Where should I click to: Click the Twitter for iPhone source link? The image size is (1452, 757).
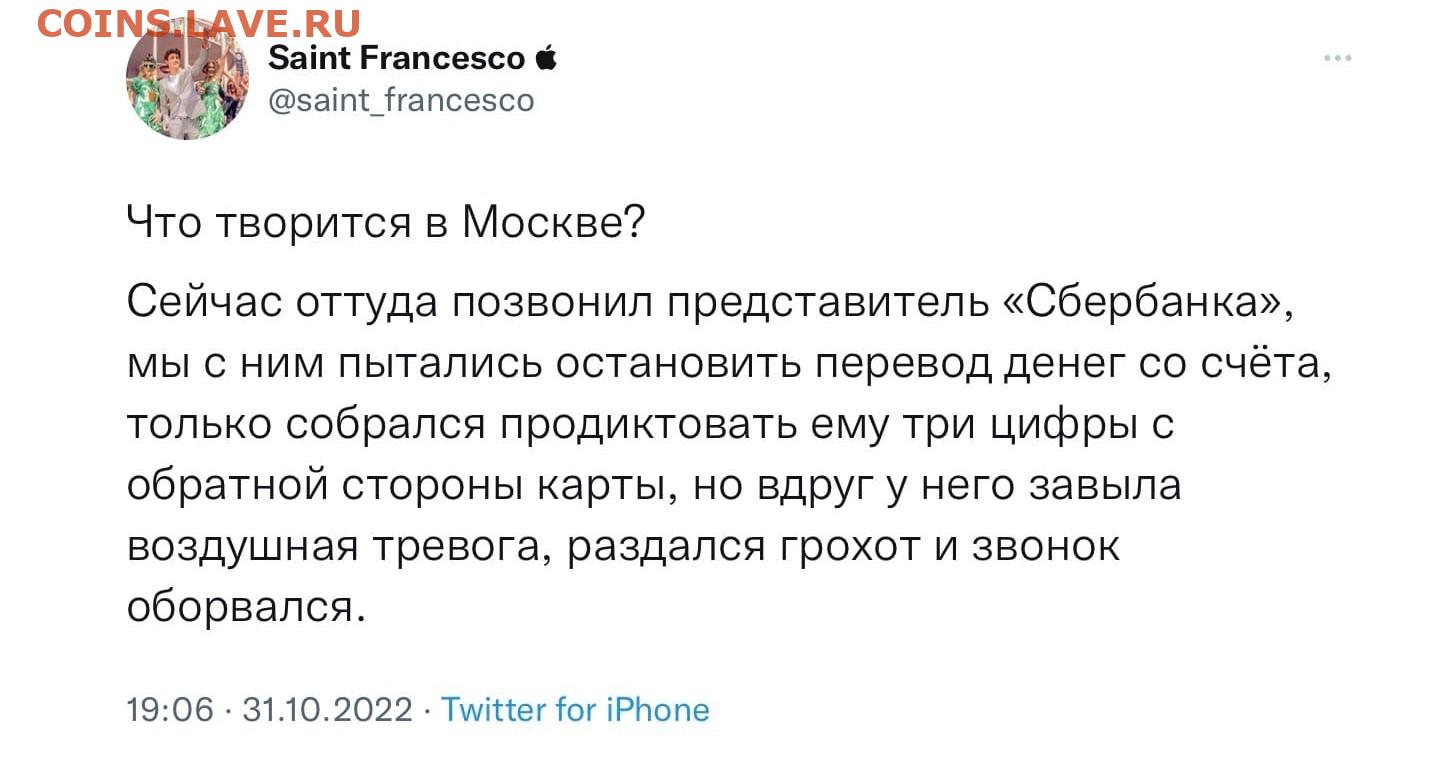[x=575, y=710]
